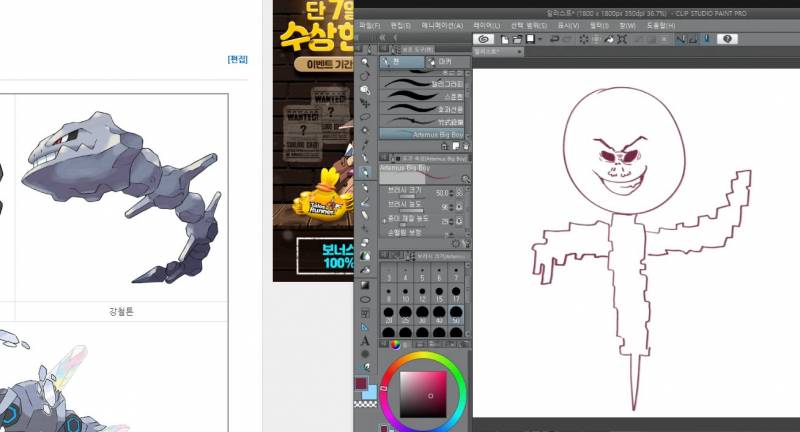The height and width of the screenshot is (432, 800).
Task: Open the Tool Property palette menu icon
Action: [x=384, y=158]
